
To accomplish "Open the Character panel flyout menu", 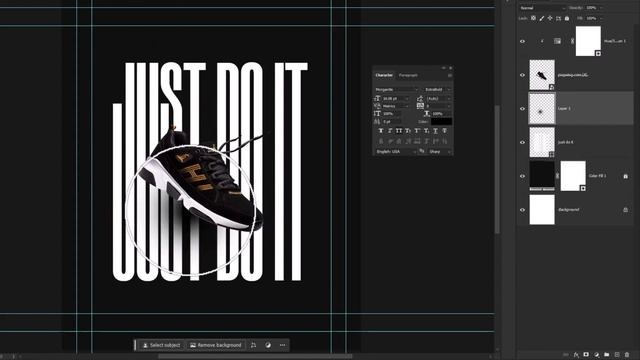I will tap(449, 76).
